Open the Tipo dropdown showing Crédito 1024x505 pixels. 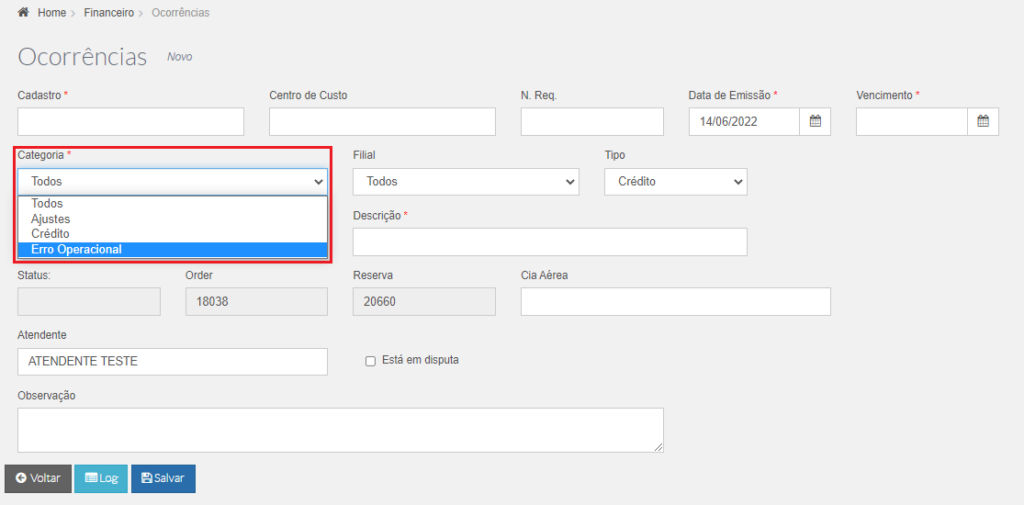[676, 182]
